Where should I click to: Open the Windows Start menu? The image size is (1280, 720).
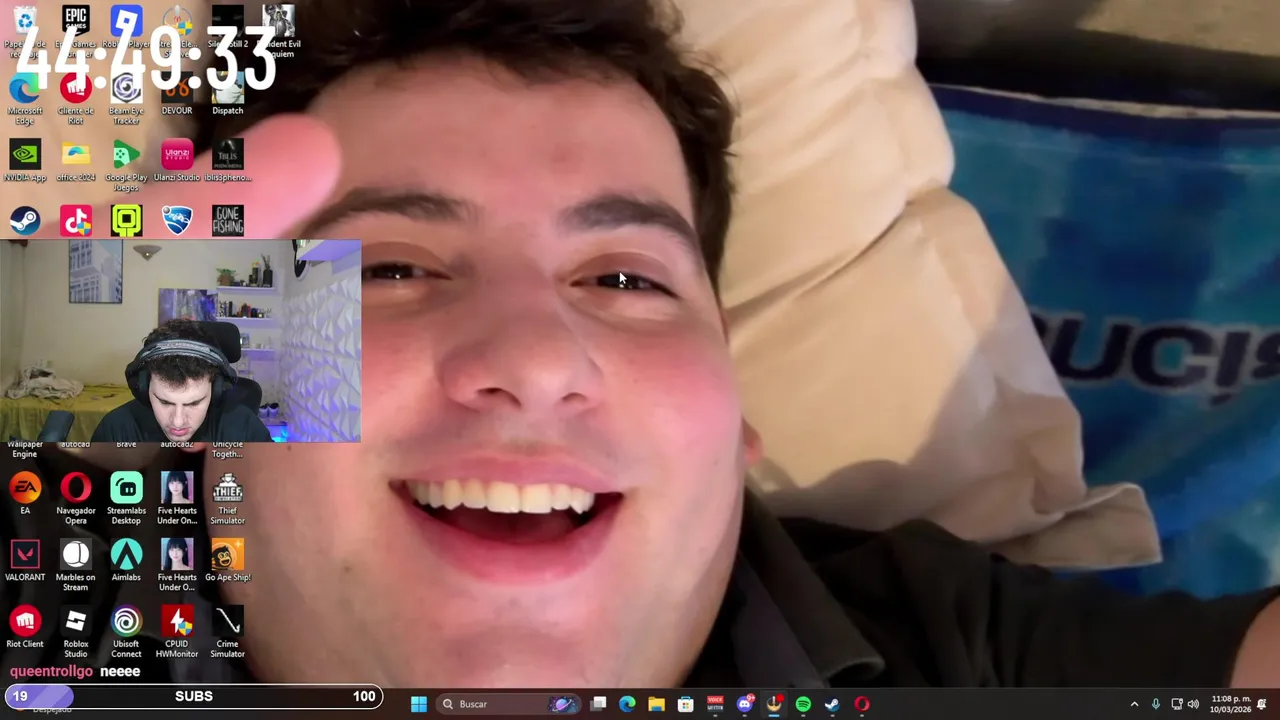click(419, 704)
